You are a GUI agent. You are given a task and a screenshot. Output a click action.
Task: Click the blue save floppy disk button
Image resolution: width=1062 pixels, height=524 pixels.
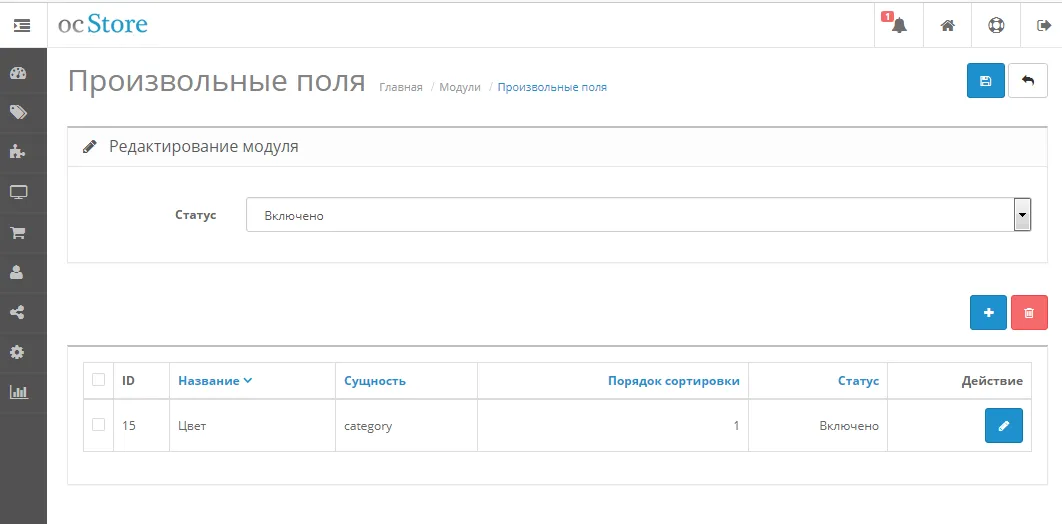985,81
